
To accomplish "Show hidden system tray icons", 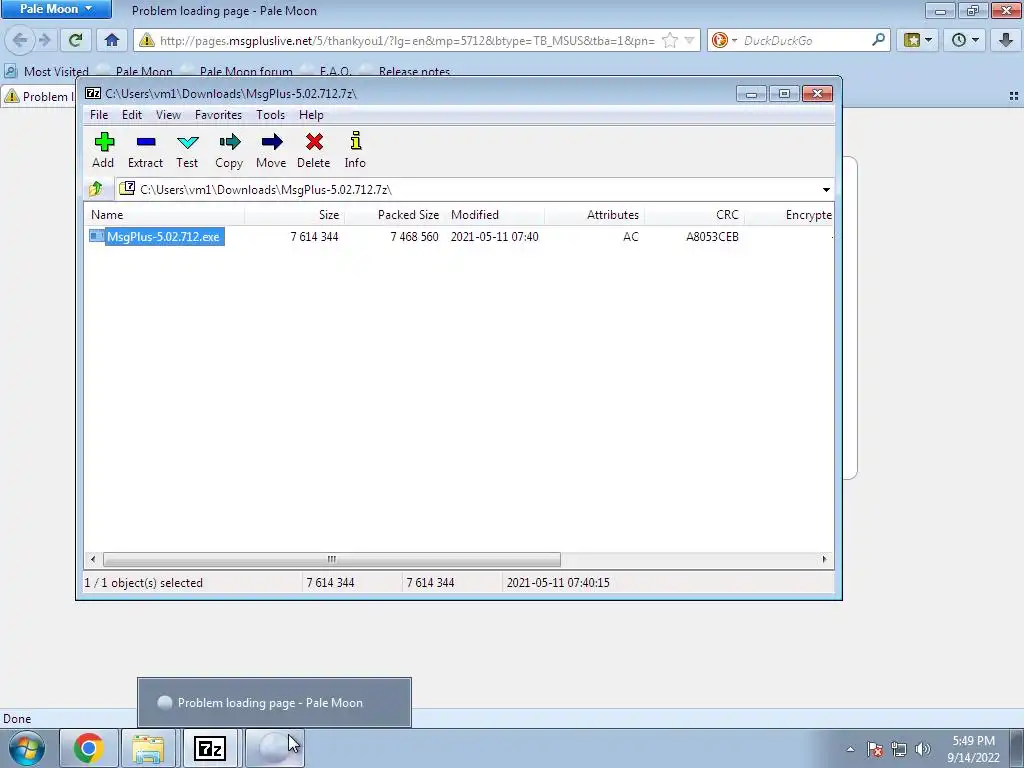I will (850, 749).
